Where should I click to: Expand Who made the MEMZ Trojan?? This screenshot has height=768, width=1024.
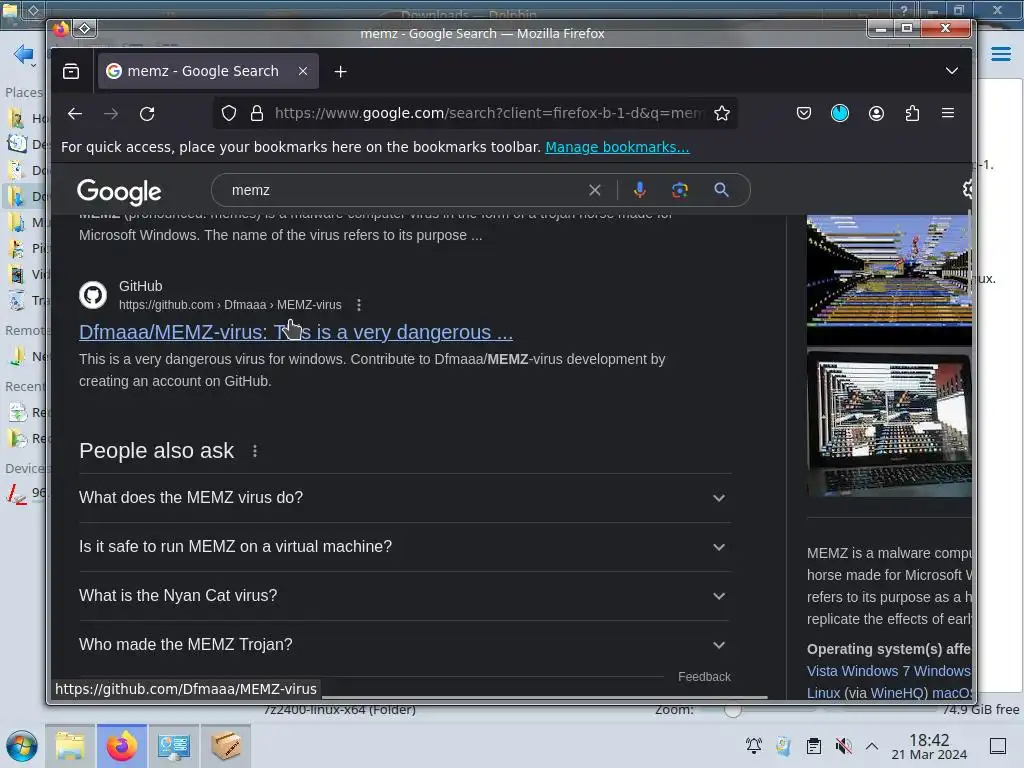[x=404, y=645]
